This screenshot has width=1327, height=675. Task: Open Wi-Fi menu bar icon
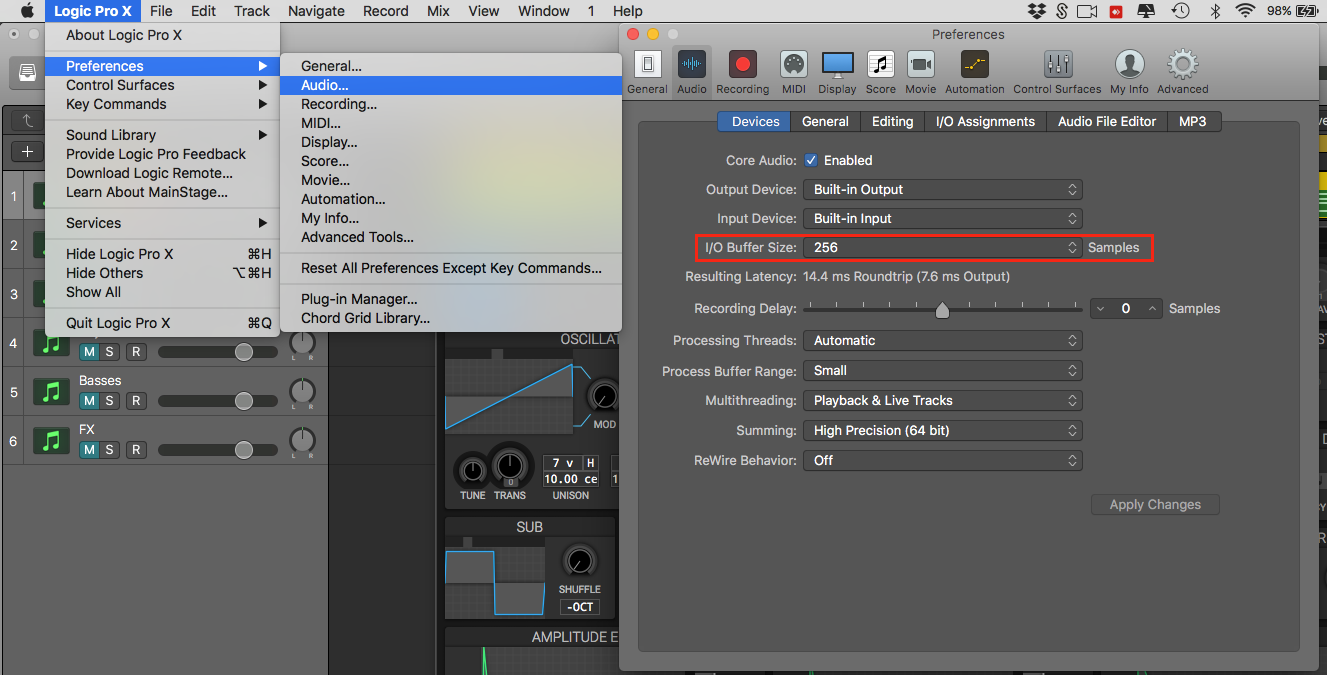click(1245, 11)
